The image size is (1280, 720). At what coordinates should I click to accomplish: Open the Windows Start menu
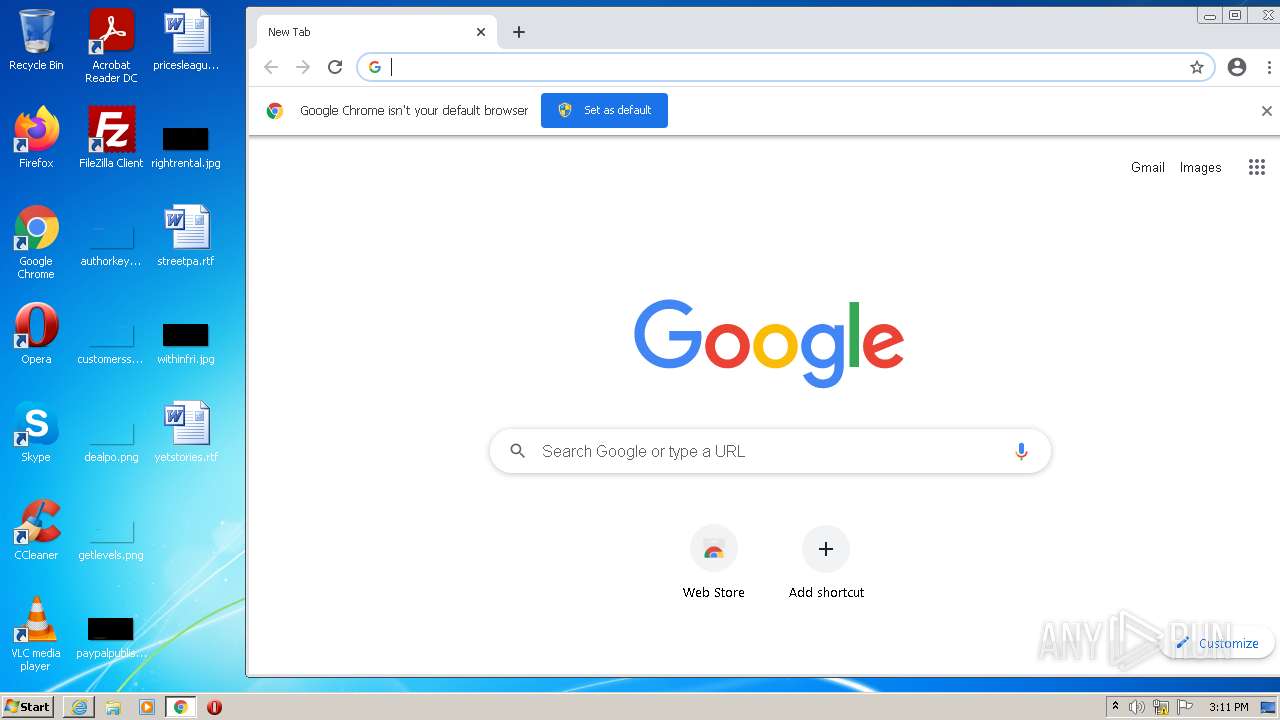click(27, 706)
